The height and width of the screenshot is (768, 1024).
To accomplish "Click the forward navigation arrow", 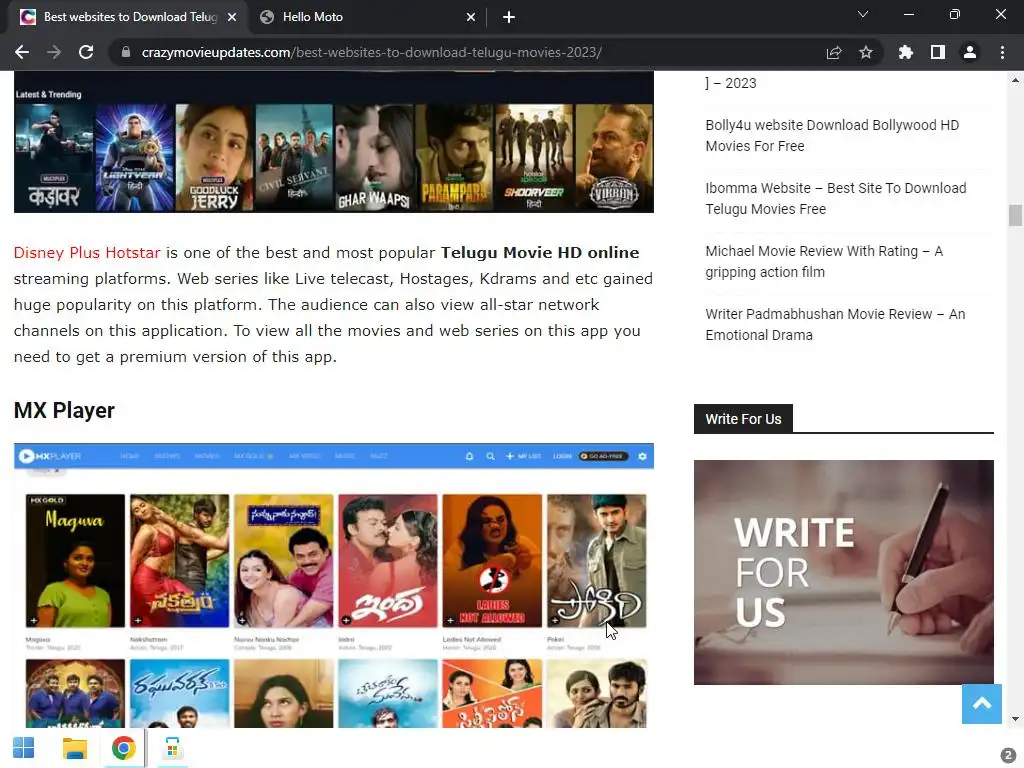I will click(54, 52).
